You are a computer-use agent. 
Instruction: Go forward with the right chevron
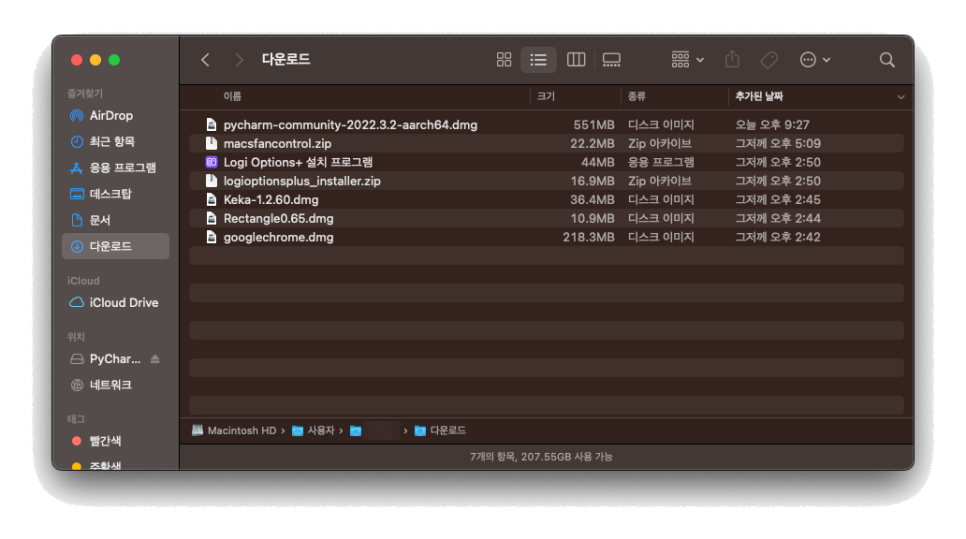pos(239,60)
